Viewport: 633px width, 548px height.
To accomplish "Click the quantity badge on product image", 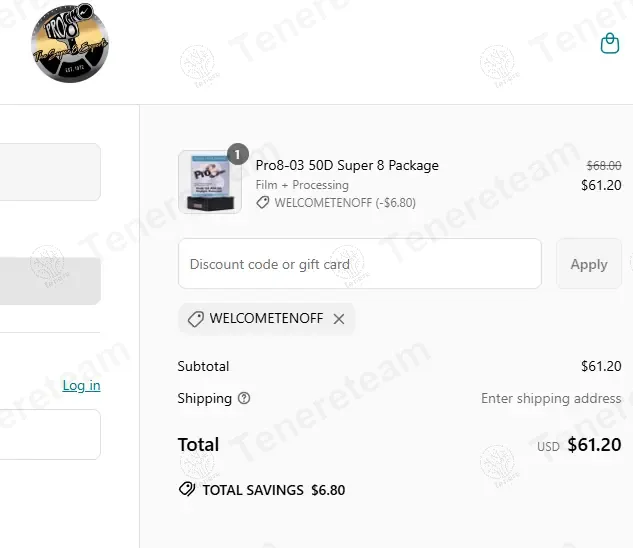I will tap(237, 154).
